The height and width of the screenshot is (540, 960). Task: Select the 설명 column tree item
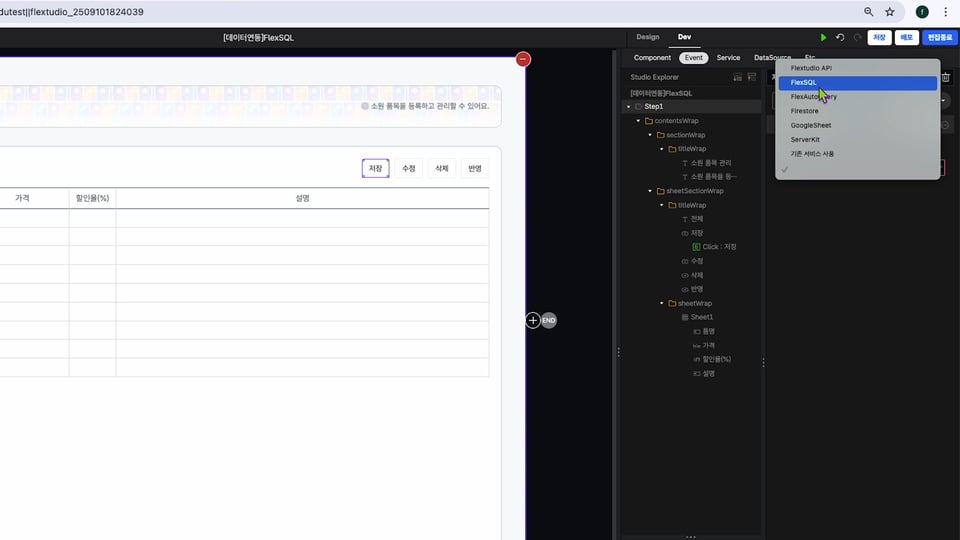[x=708, y=373]
